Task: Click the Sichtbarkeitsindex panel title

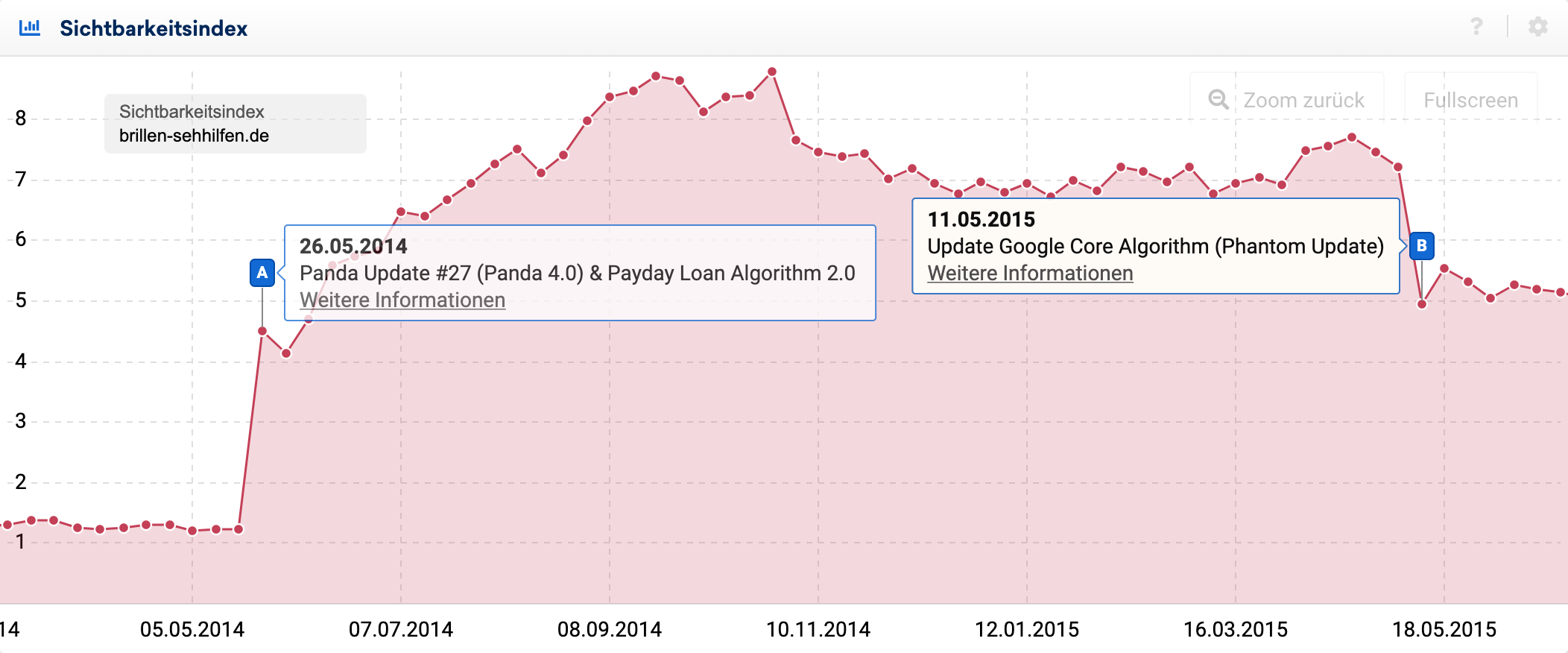Action: pos(154,28)
